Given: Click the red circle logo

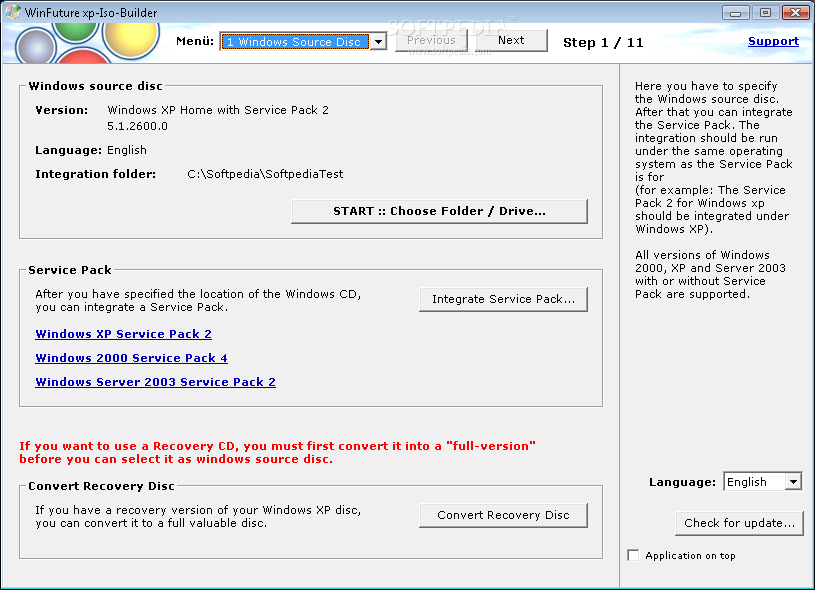Looking at the screenshot, I should pos(83,56).
